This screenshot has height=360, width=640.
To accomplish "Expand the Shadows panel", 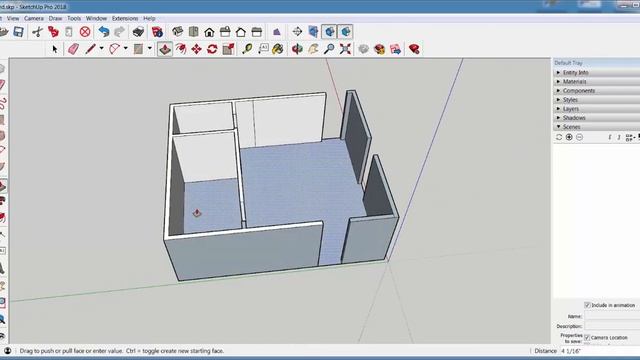I will [x=597, y=118].
